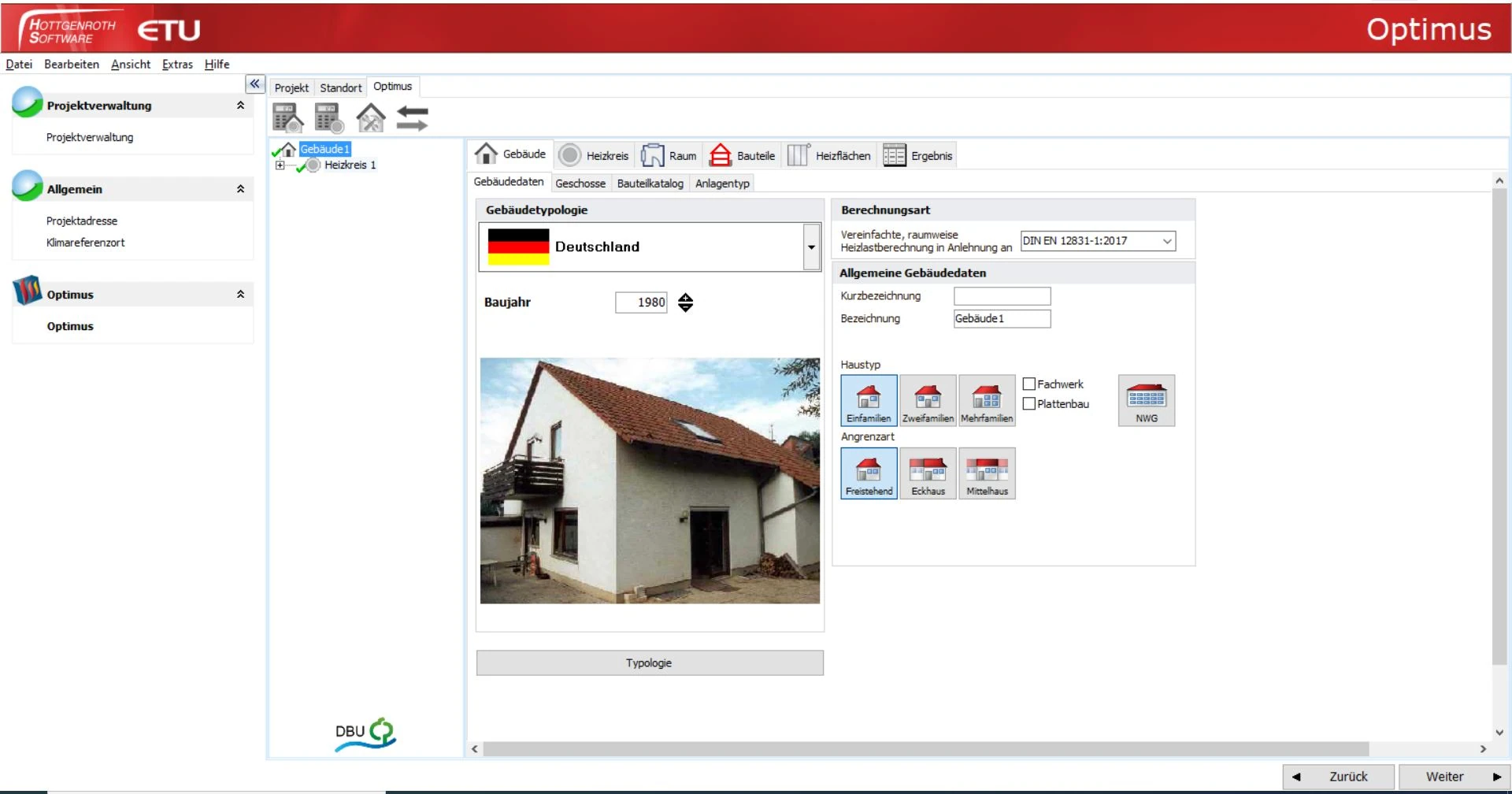Screen dimensions: 1512x794
Task: Open the Deutschland country dropdown
Action: 810,247
